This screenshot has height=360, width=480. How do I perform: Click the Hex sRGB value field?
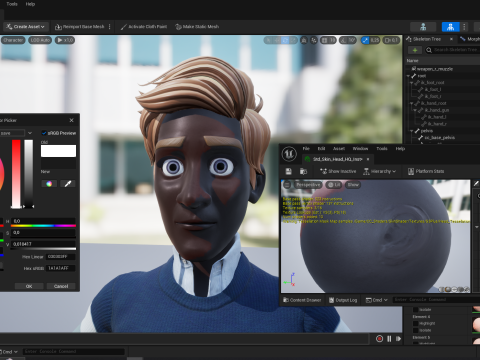(x=61, y=268)
